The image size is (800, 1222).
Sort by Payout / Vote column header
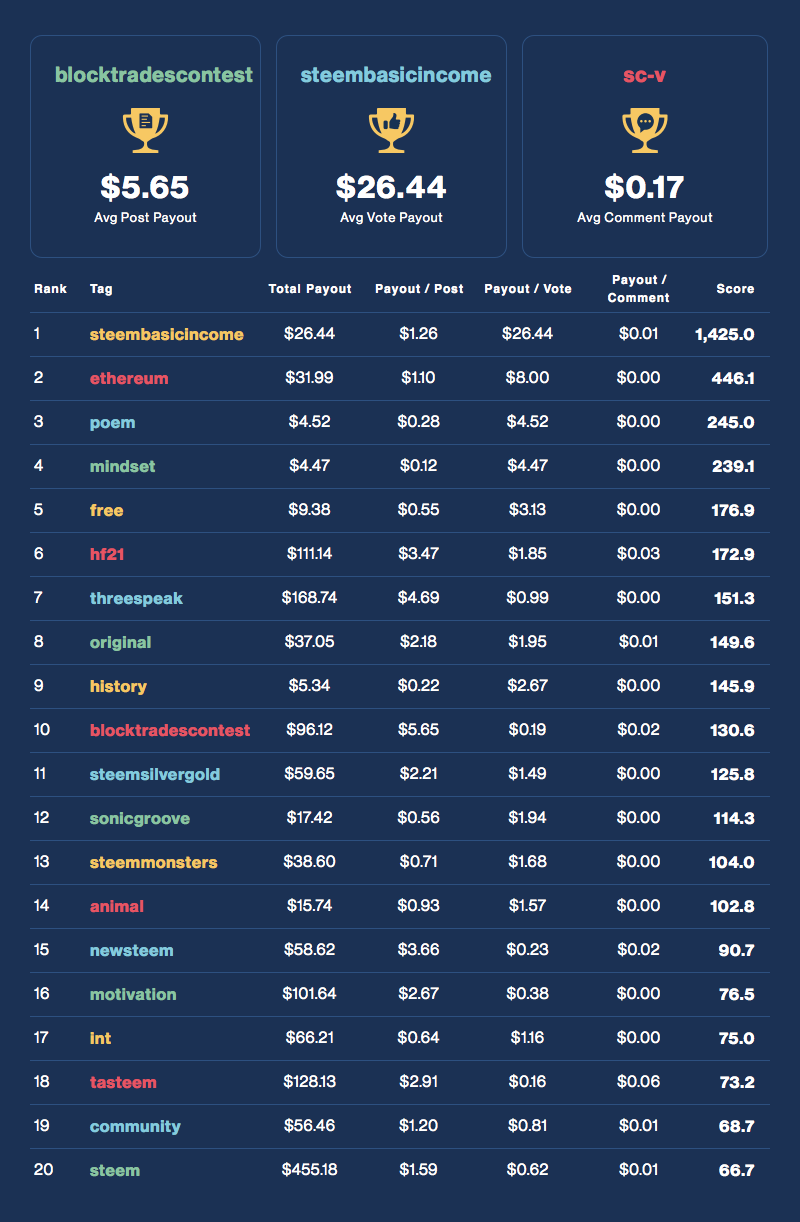(x=528, y=289)
